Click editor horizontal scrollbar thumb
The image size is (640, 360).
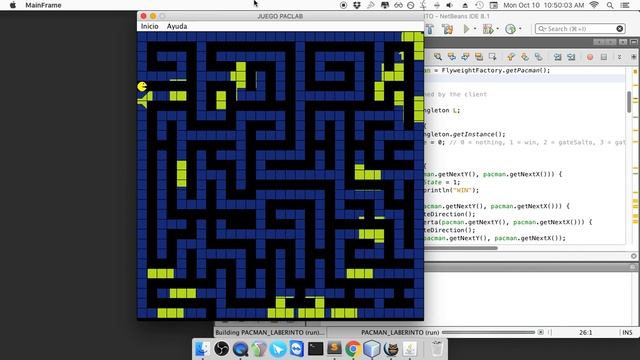pyautogui.click(x=461, y=248)
